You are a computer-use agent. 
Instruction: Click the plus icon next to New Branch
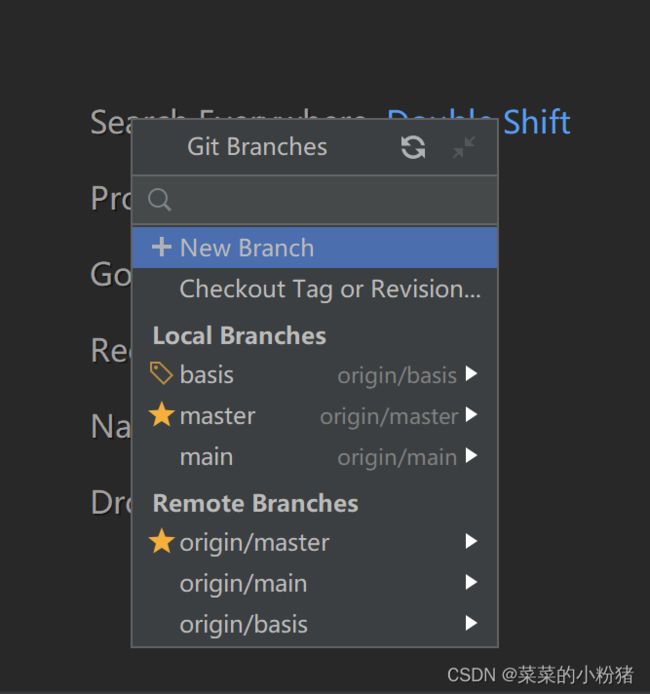pos(162,247)
